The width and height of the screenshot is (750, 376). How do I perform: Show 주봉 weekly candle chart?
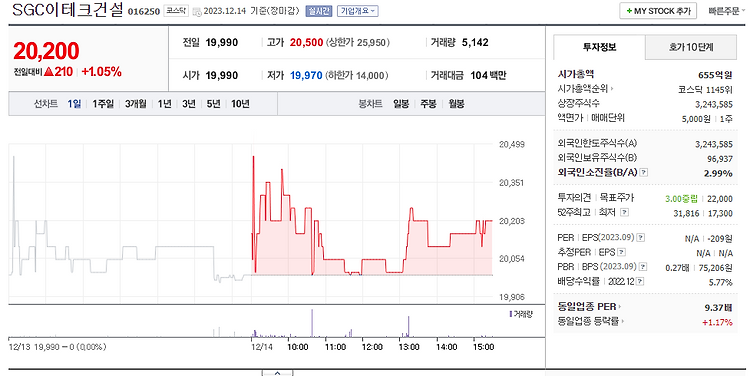[x=428, y=104]
